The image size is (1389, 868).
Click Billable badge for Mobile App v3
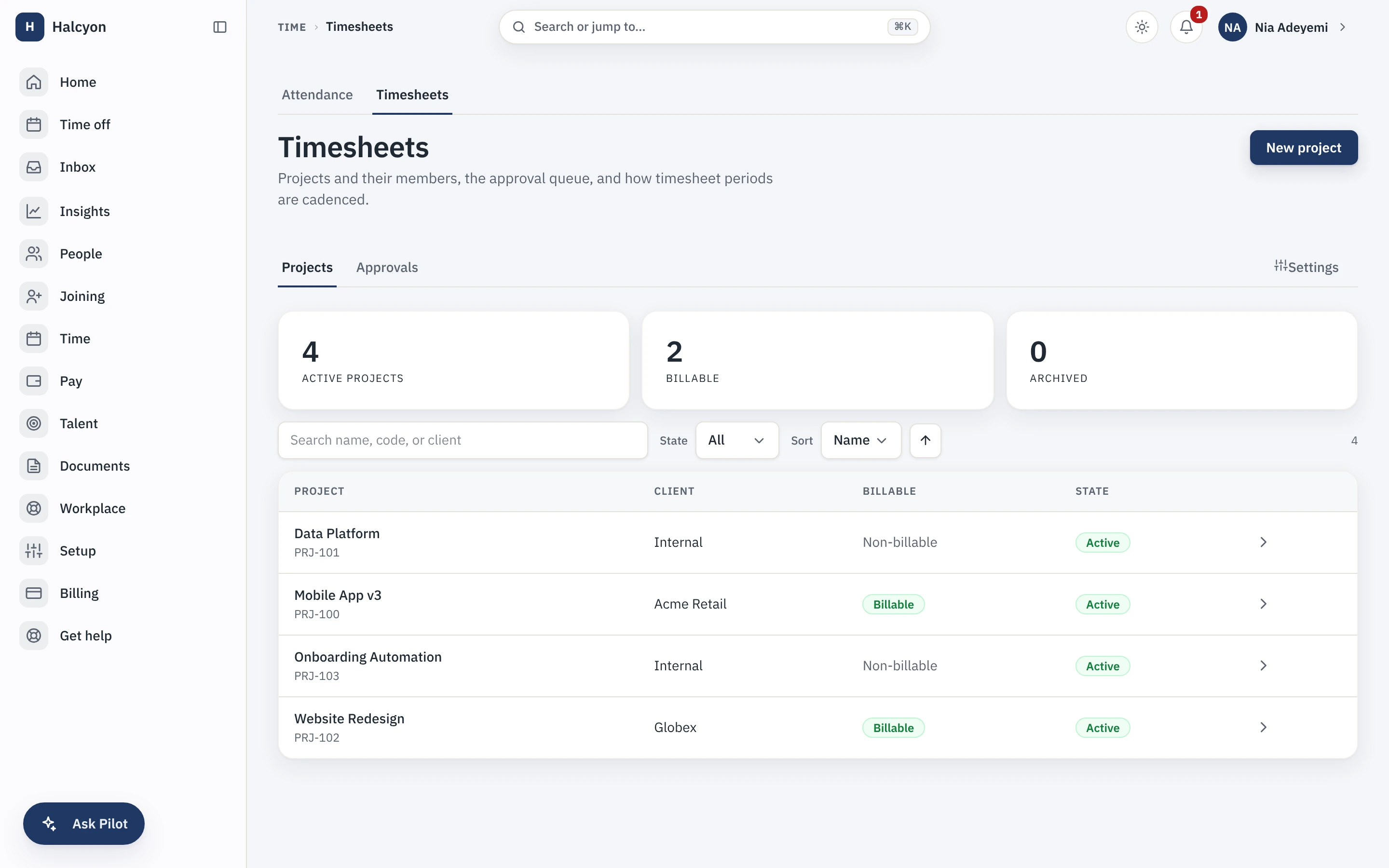[x=893, y=604]
